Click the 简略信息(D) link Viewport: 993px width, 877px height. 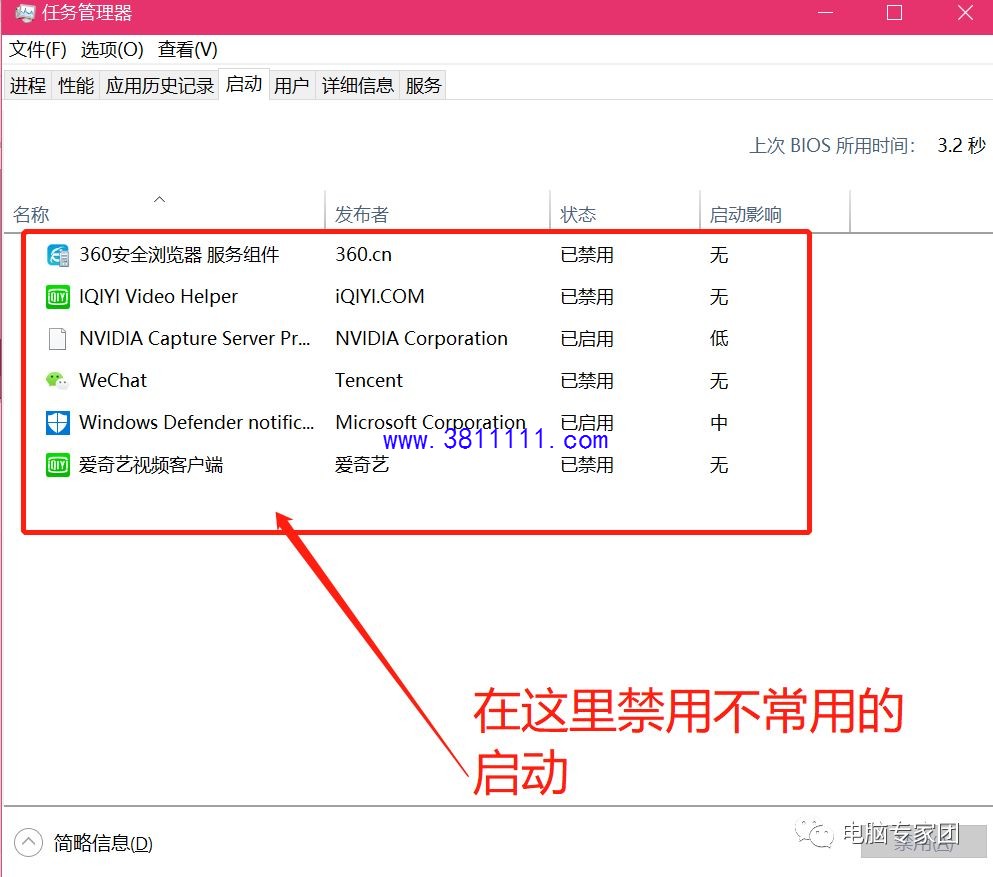[103, 843]
